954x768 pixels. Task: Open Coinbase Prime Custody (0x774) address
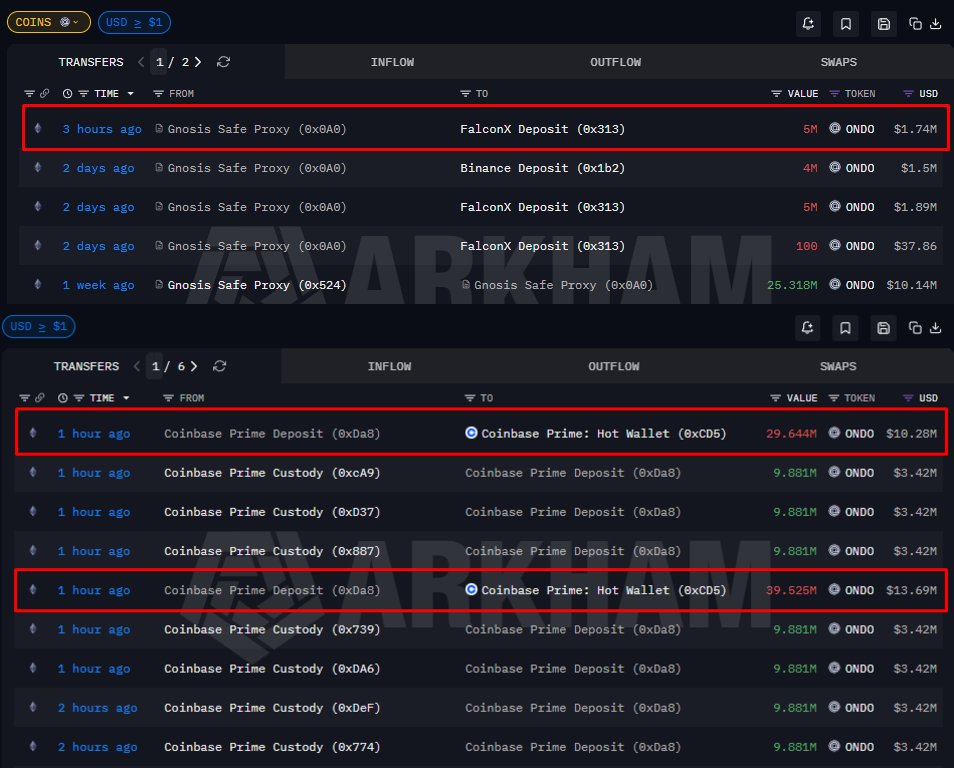pyautogui.click(x=272, y=747)
